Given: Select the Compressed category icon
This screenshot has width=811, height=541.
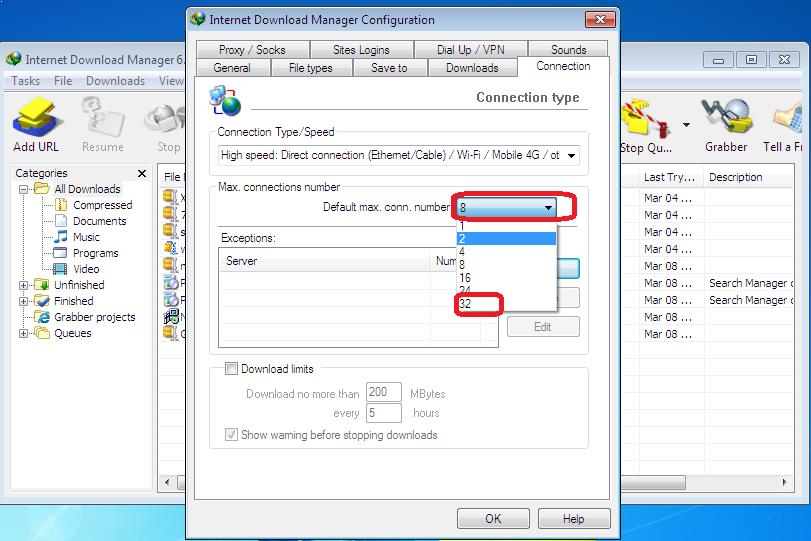Looking at the screenshot, I should (61, 205).
